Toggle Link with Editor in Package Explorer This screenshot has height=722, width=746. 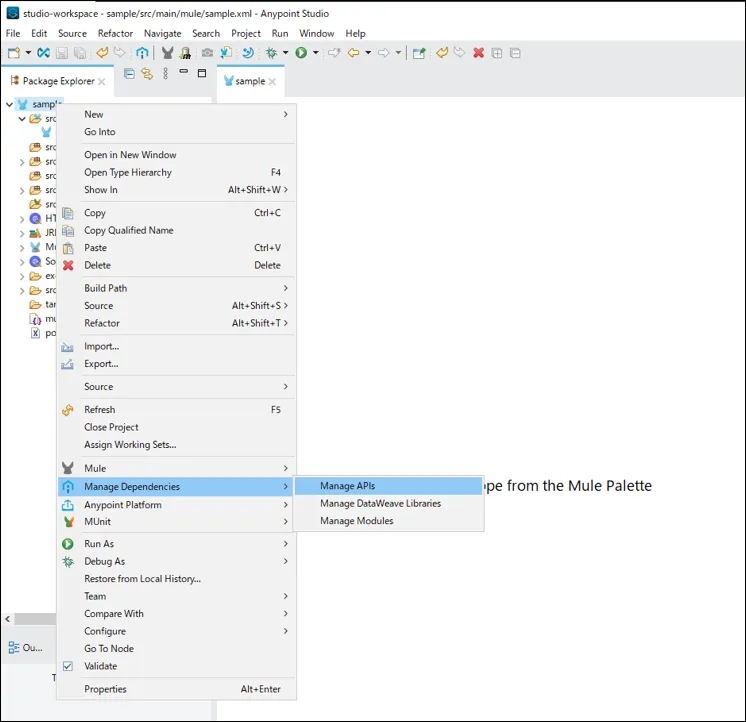click(147, 74)
